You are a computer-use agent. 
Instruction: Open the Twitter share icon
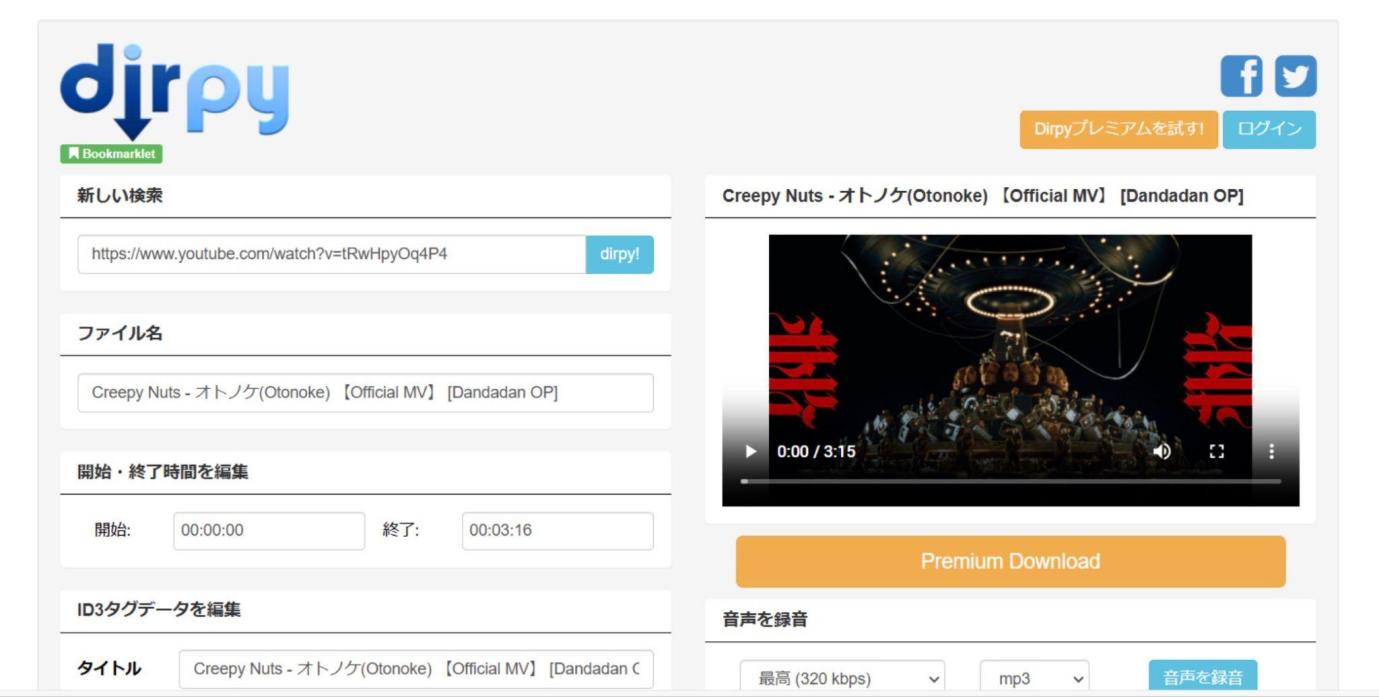(x=1296, y=76)
